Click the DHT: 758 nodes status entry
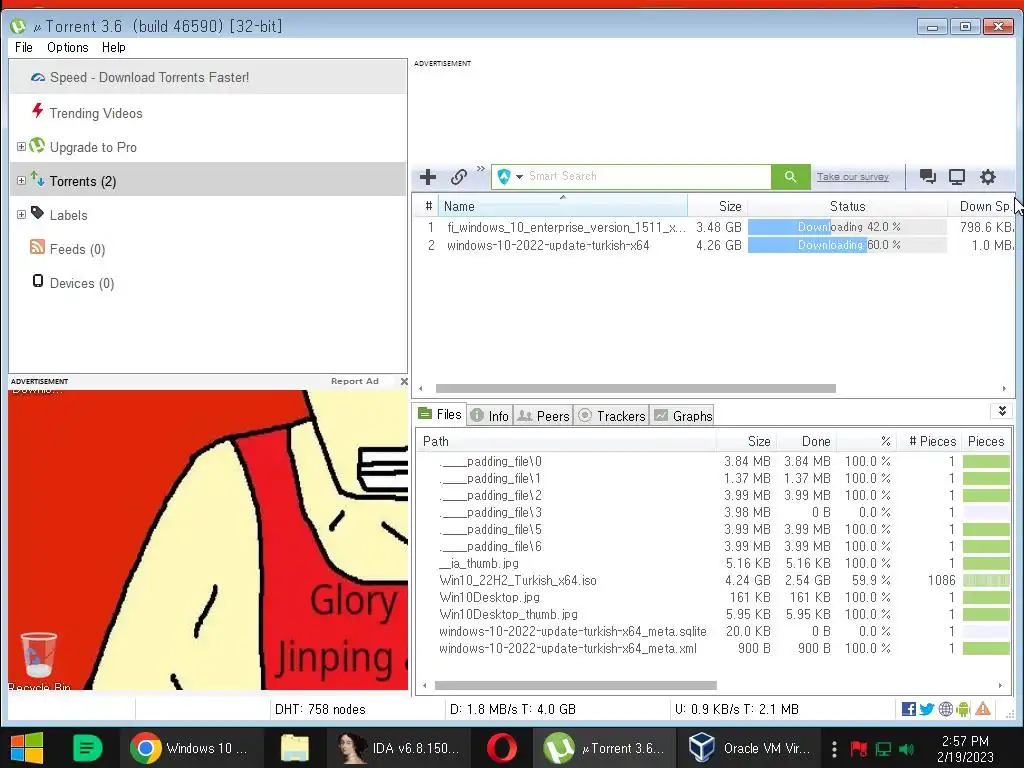The image size is (1024, 768). (x=320, y=709)
